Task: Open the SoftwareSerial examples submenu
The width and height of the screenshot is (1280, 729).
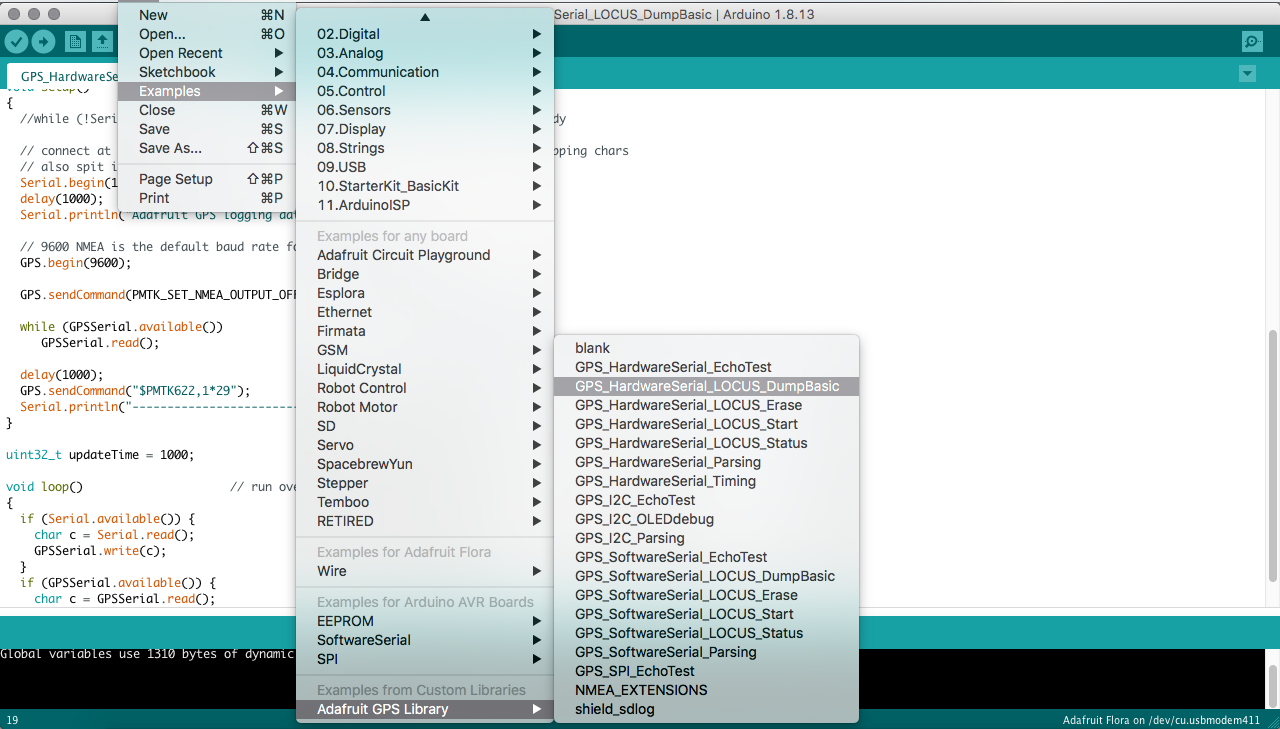Action: (x=425, y=640)
